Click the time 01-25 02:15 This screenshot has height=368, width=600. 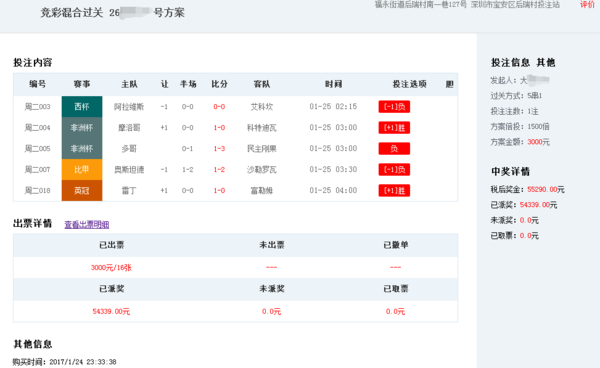tap(333, 107)
